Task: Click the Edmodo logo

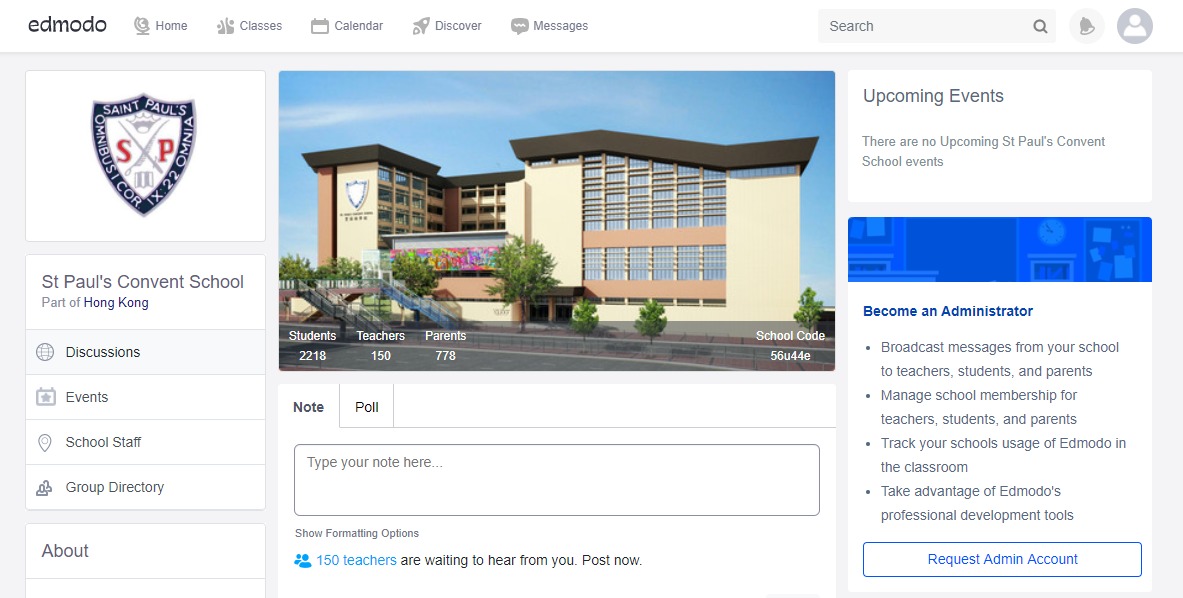Action: tap(67, 25)
